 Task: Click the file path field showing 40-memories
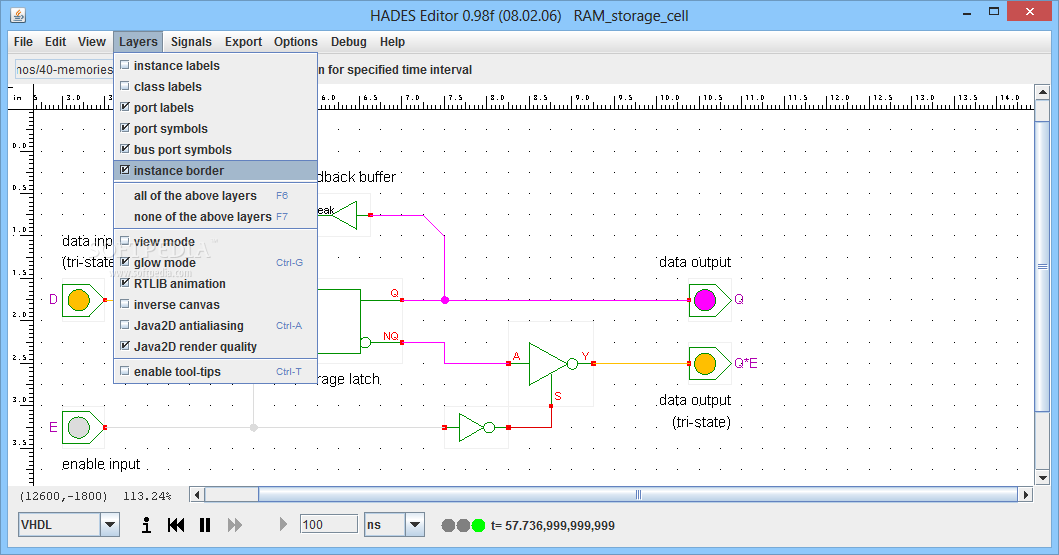coord(64,70)
